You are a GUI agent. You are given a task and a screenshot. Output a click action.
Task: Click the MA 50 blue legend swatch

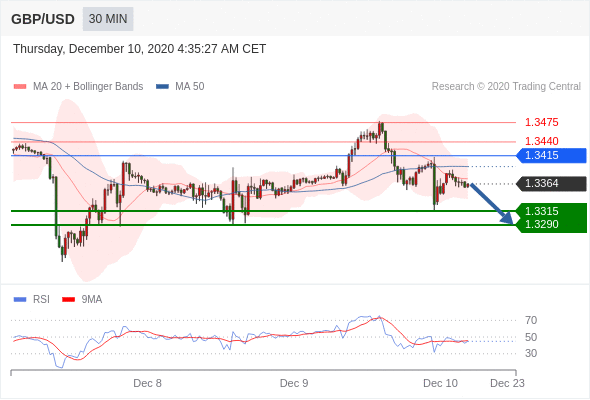click(x=162, y=87)
